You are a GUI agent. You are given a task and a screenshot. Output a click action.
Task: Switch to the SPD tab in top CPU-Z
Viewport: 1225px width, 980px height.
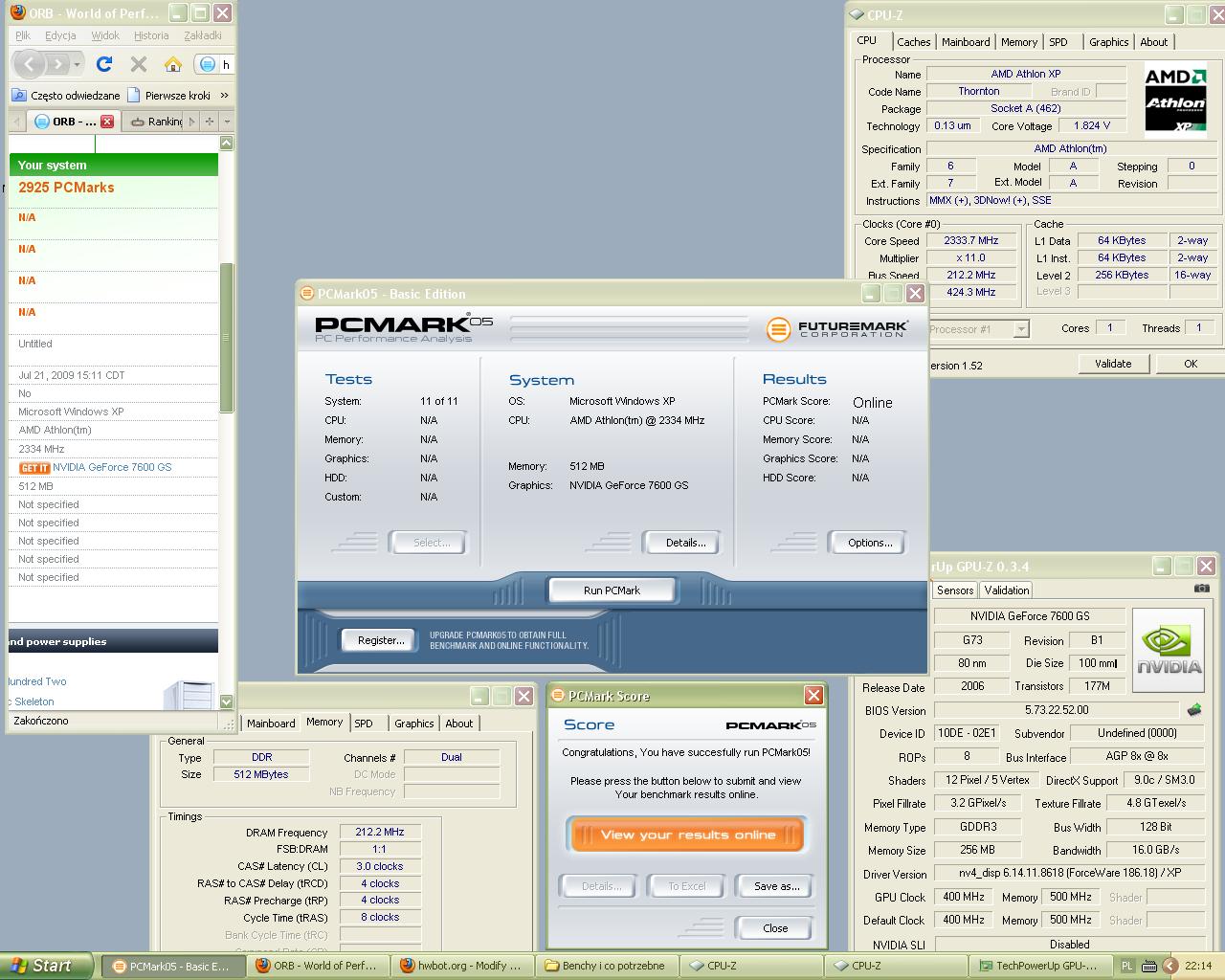click(x=1058, y=42)
